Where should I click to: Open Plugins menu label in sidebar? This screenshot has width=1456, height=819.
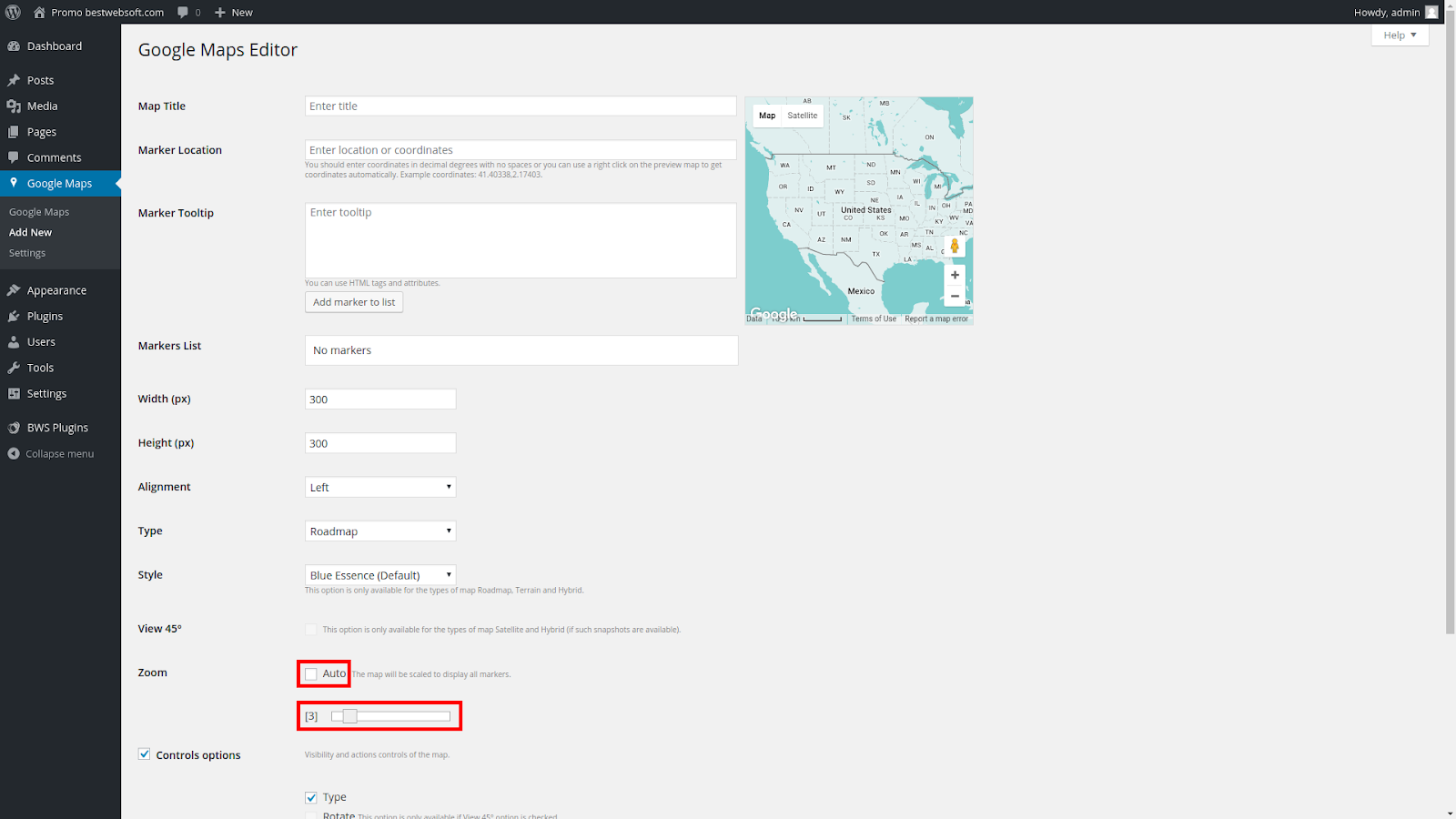click(45, 316)
